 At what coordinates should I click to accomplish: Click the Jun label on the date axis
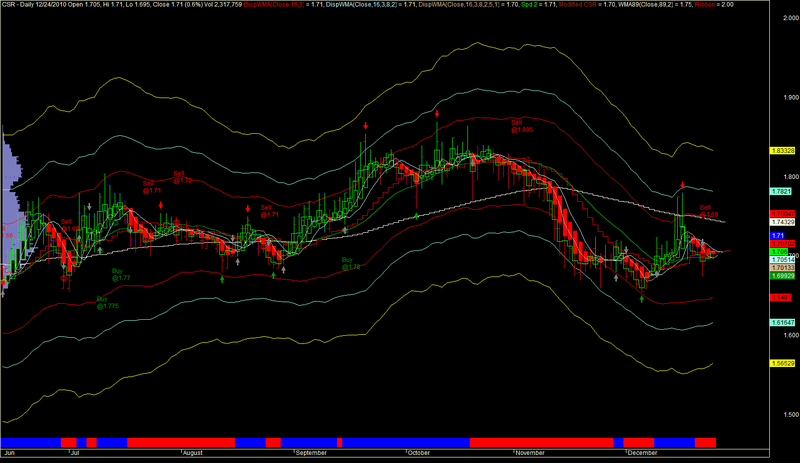(x=9, y=453)
